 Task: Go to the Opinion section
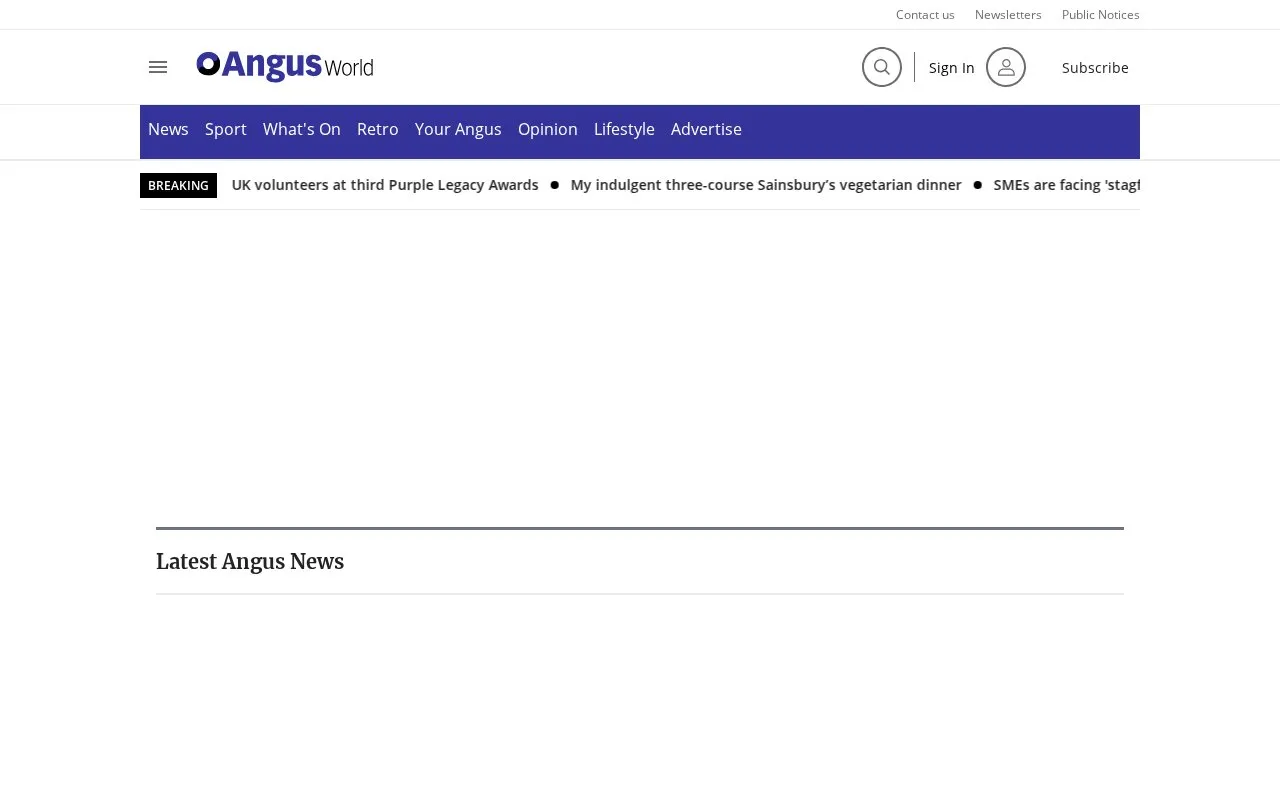[548, 129]
